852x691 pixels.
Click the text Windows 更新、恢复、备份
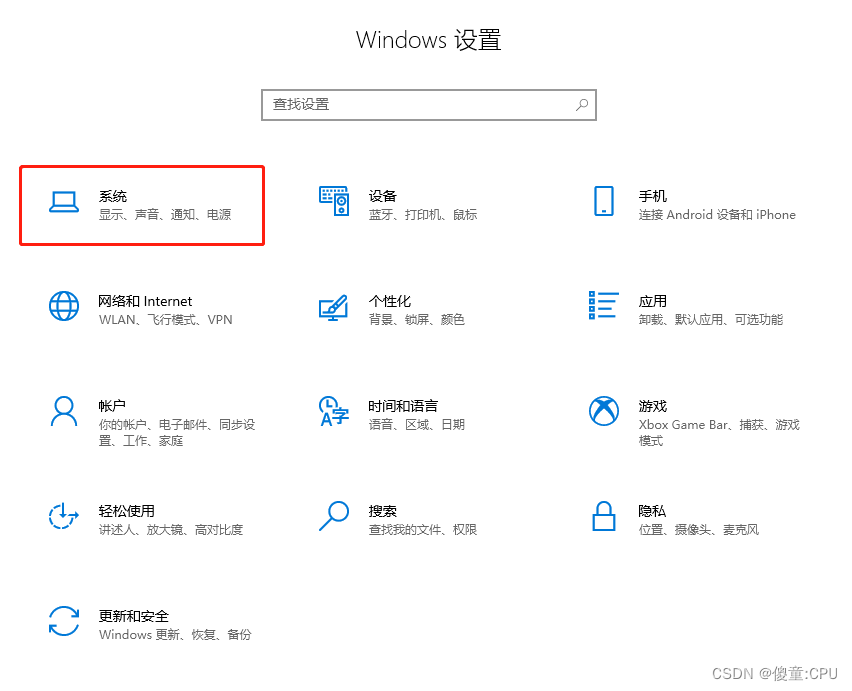175,635
